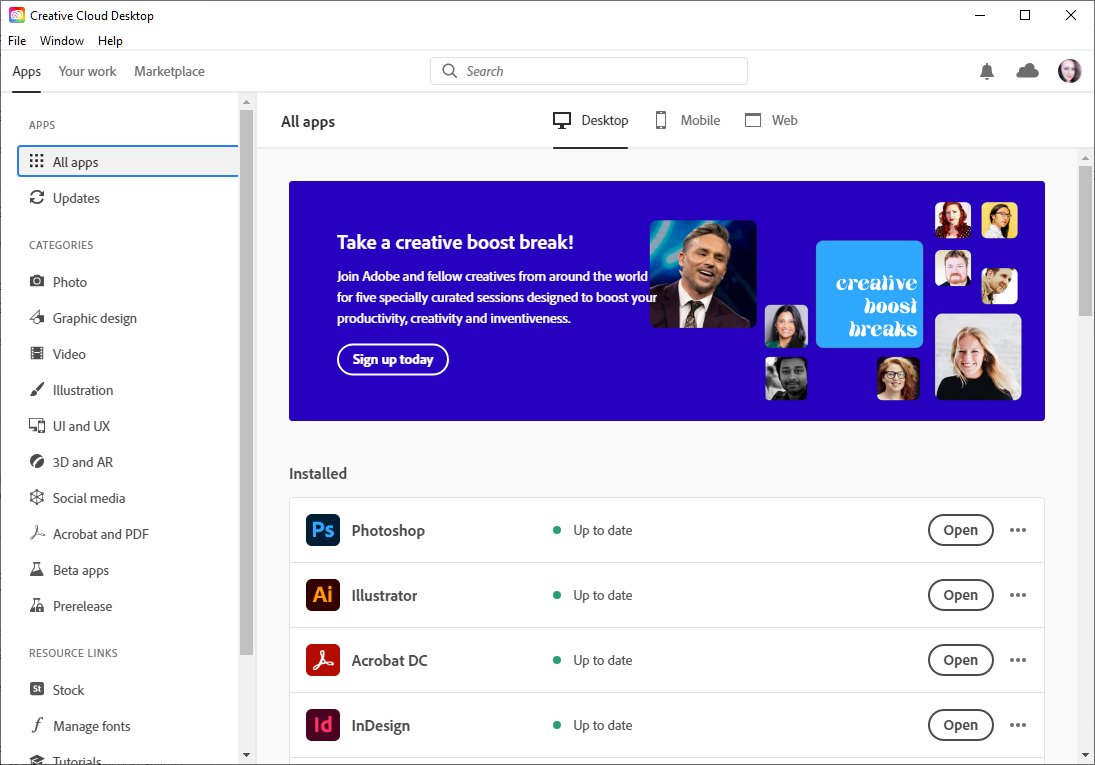Click the Acrobat and PDF icon
Image resolution: width=1095 pixels, height=765 pixels.
tap(37, 533)
